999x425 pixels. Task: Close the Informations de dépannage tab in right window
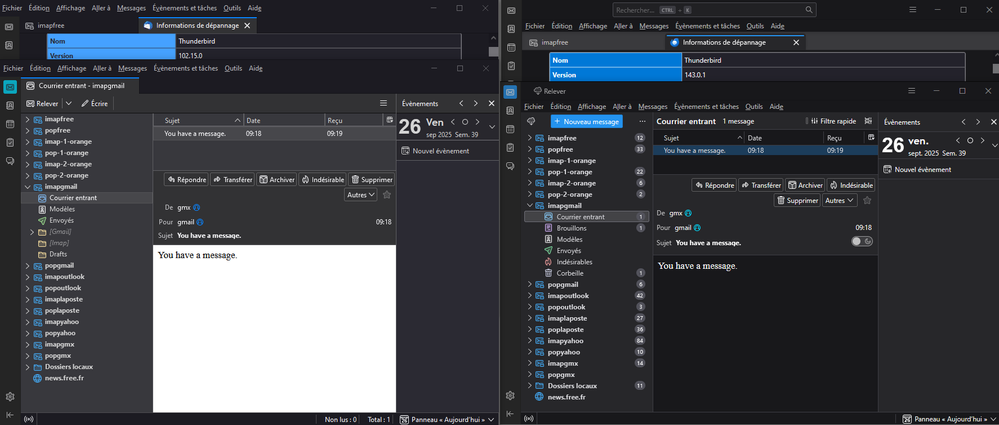[797, 43]
